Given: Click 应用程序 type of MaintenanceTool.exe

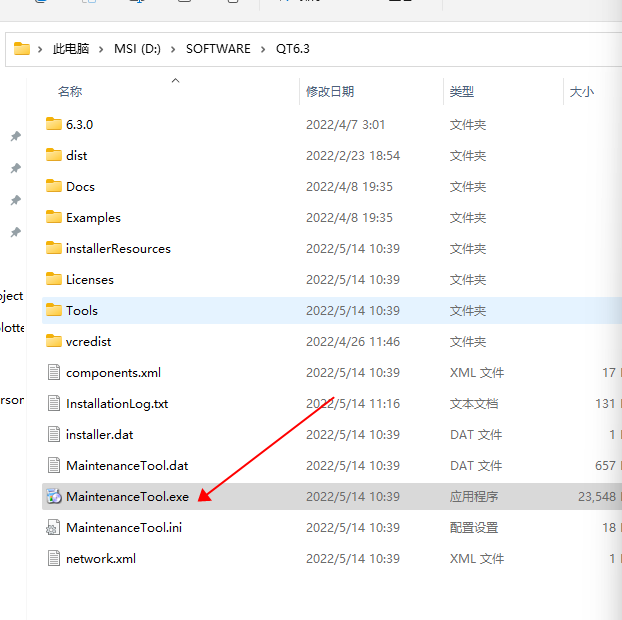Looking at the screenshot, I should point(474,497).
